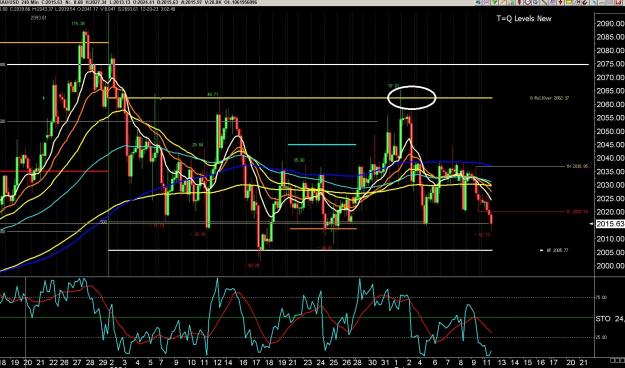The image size is (625, 368).
Task: Click date label 22 on time axis
Action: [53, 363]
